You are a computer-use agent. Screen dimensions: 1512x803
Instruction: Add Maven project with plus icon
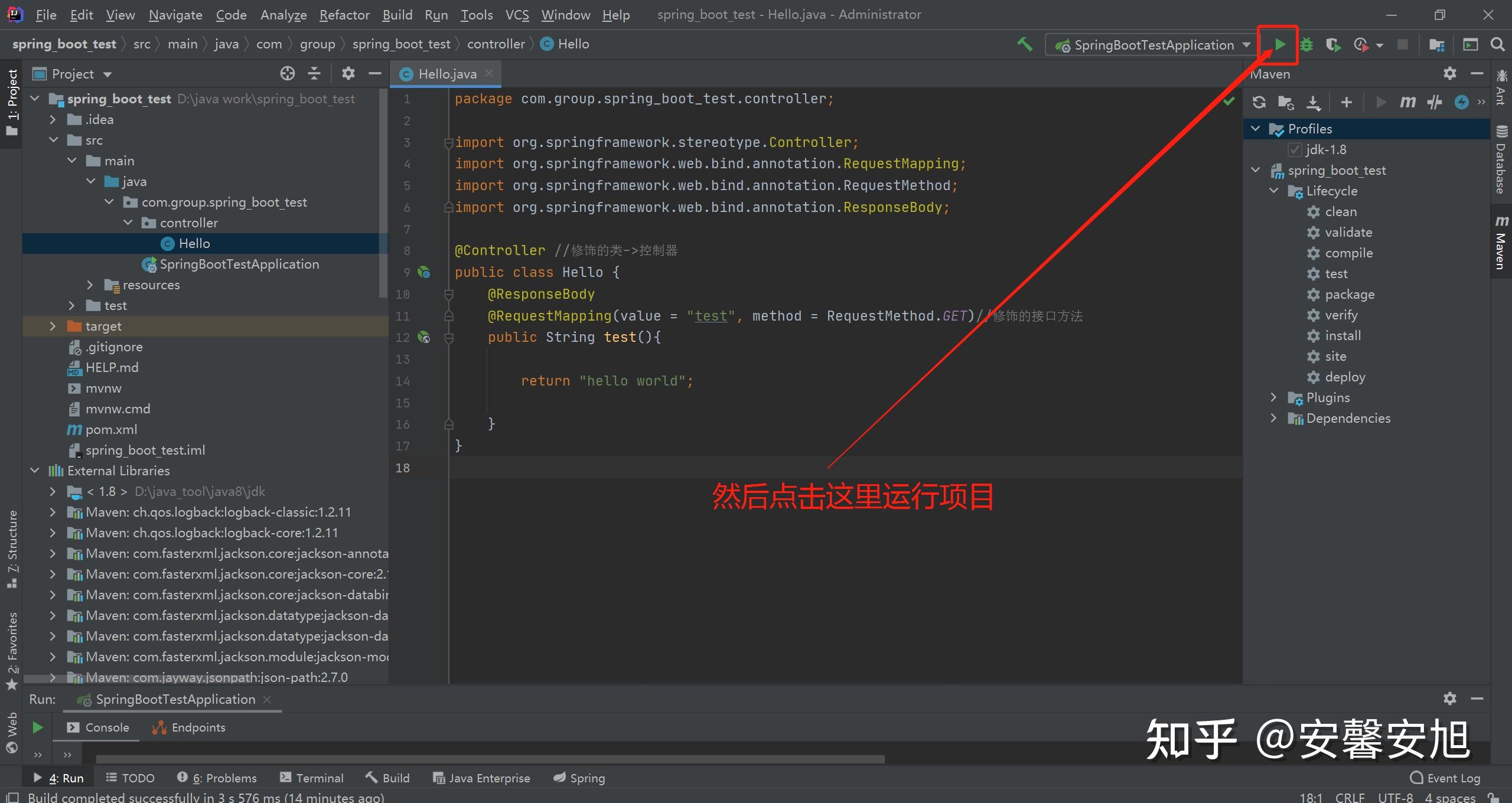[x=1347, y=102]
